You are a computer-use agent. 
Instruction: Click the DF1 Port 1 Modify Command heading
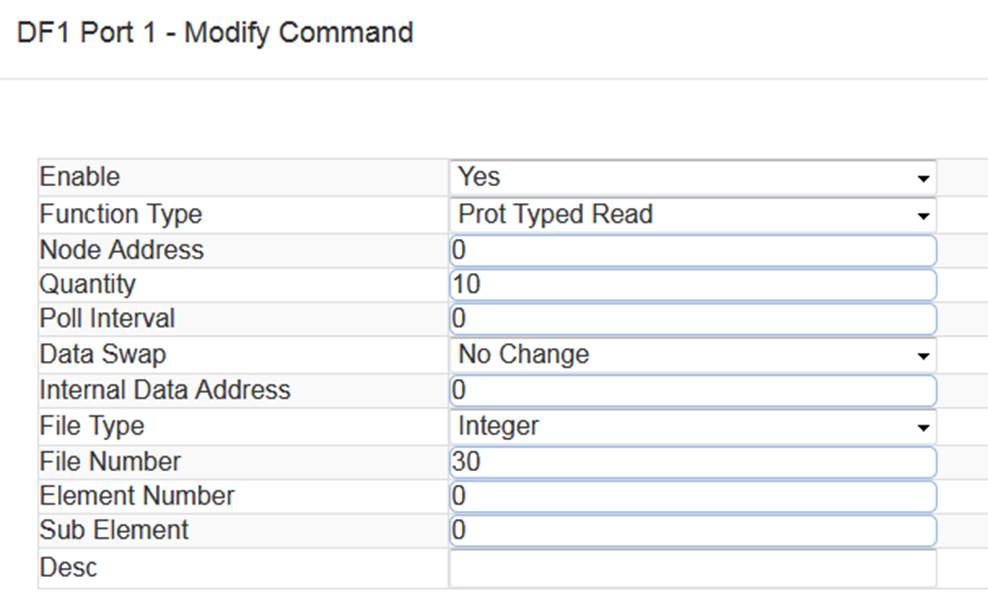[215, 33]
